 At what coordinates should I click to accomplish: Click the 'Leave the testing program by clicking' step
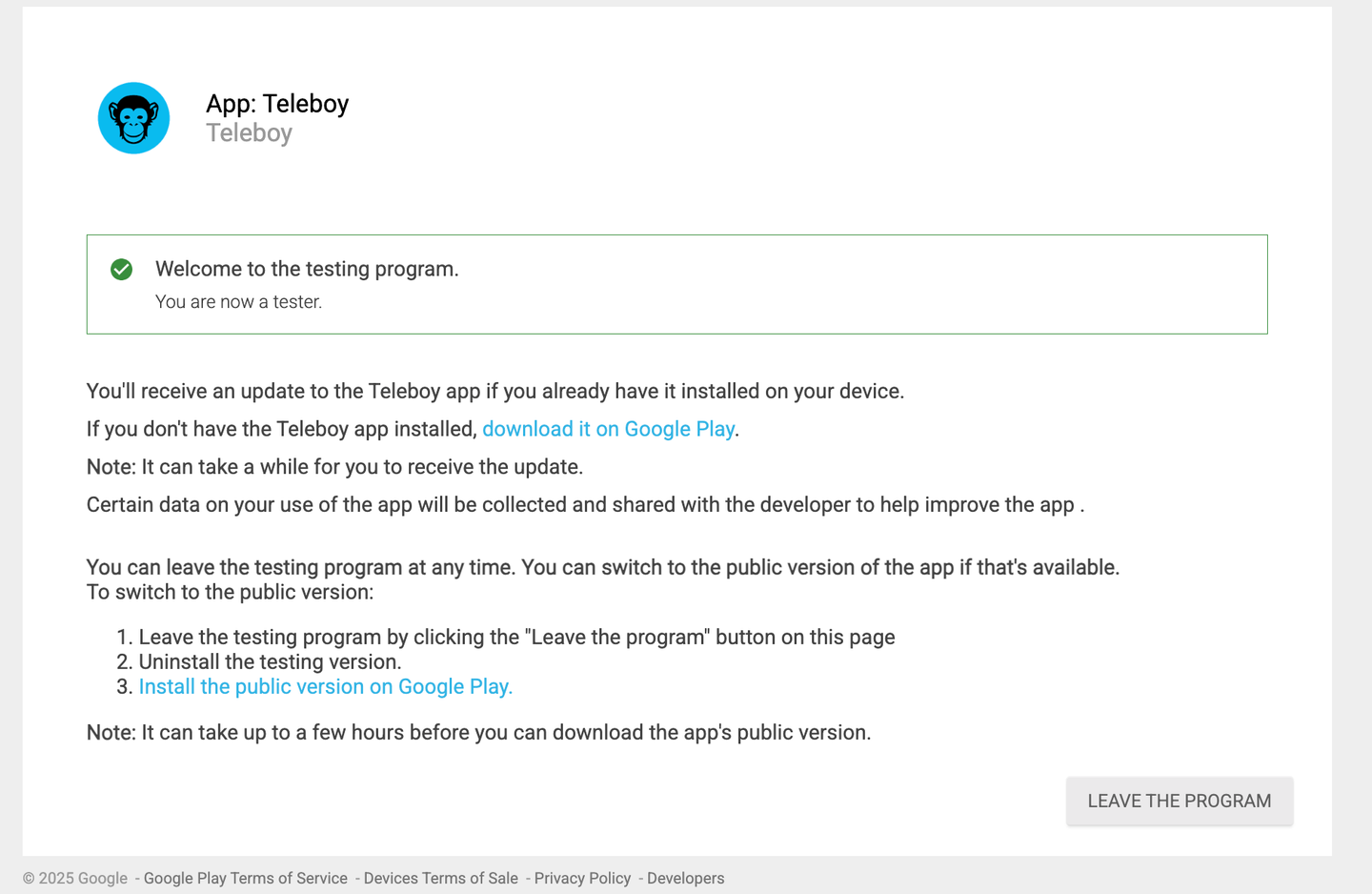click(516, 637)
